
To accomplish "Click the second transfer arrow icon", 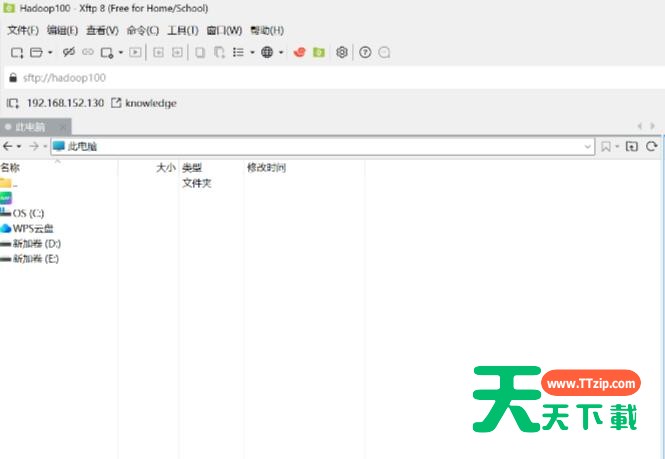I will (177, 52).
